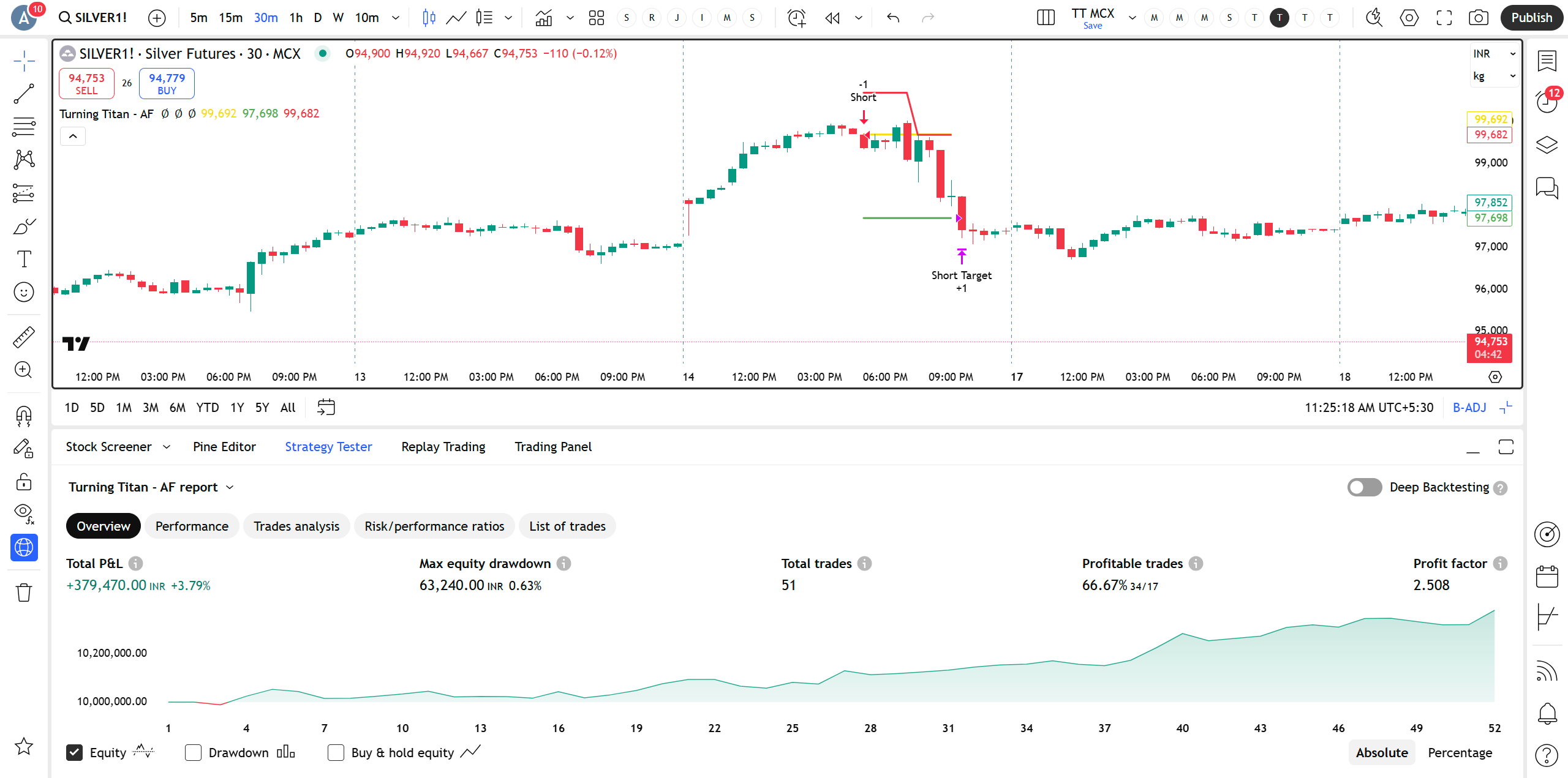
Task: Open the chats speech bubble icon
Action: [1547, 187]
